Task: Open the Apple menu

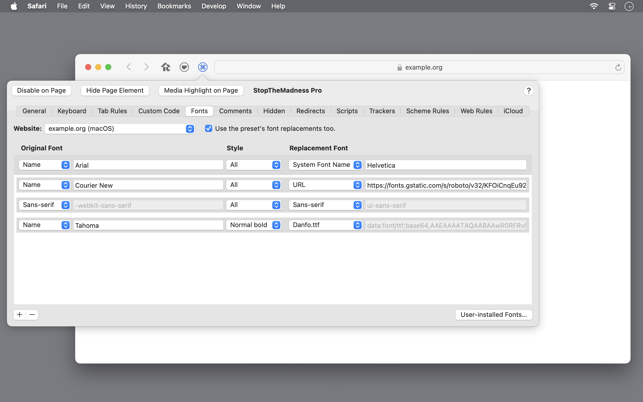Action: 14,6
